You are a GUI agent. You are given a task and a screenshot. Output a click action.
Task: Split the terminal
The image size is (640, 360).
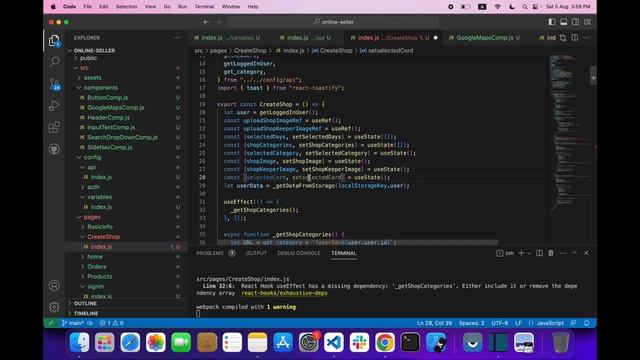tap(539, 253)
